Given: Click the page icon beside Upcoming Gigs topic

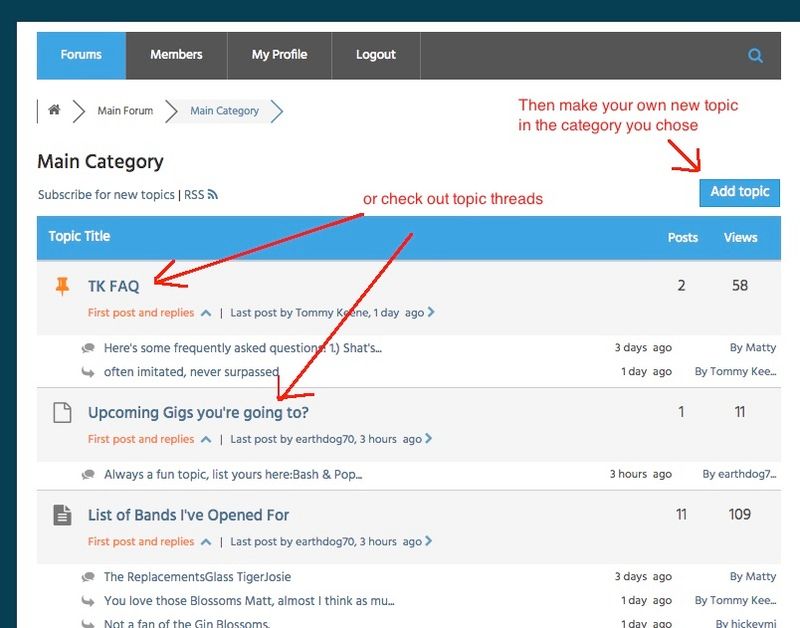Looking at the screenshot, I should point(62,413).
